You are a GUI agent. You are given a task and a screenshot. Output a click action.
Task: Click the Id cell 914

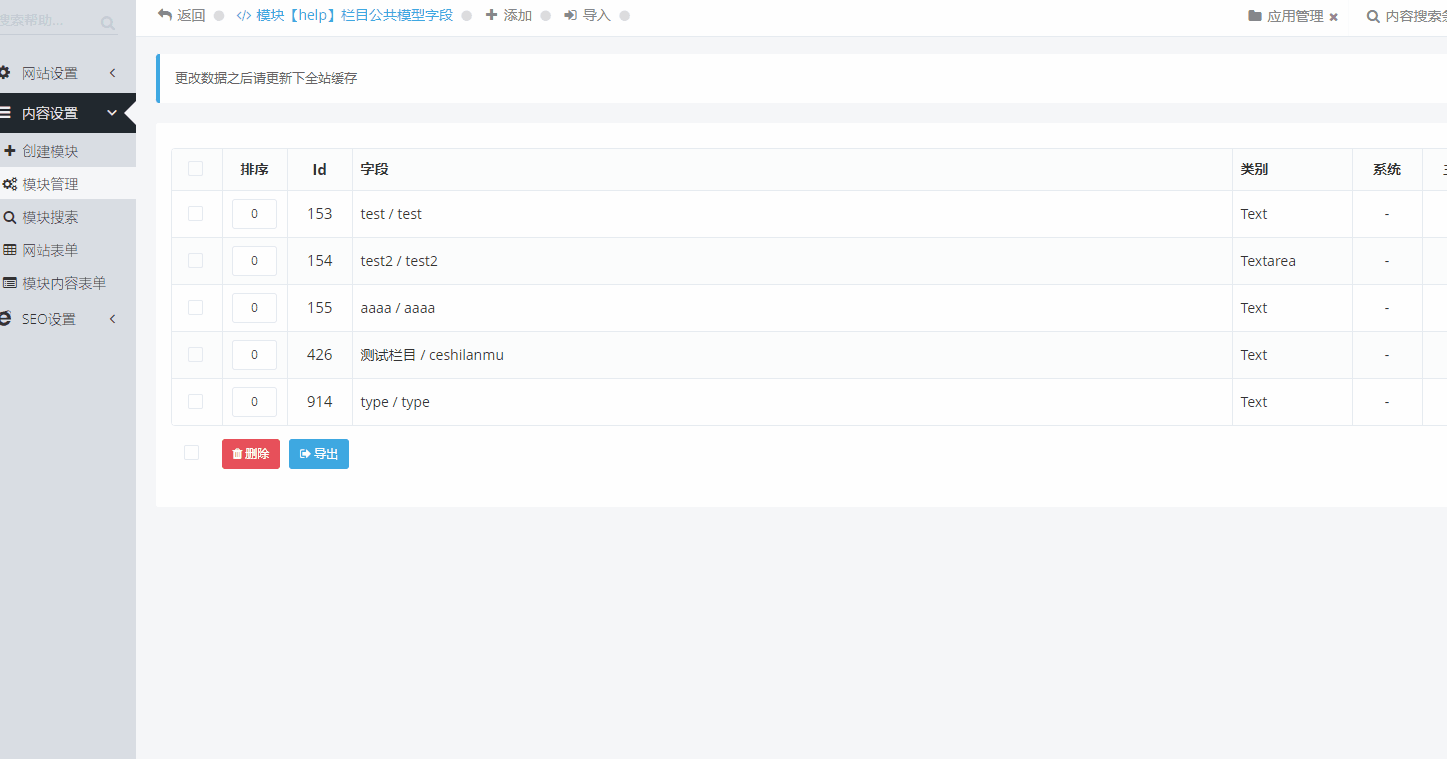coord(320,402)
